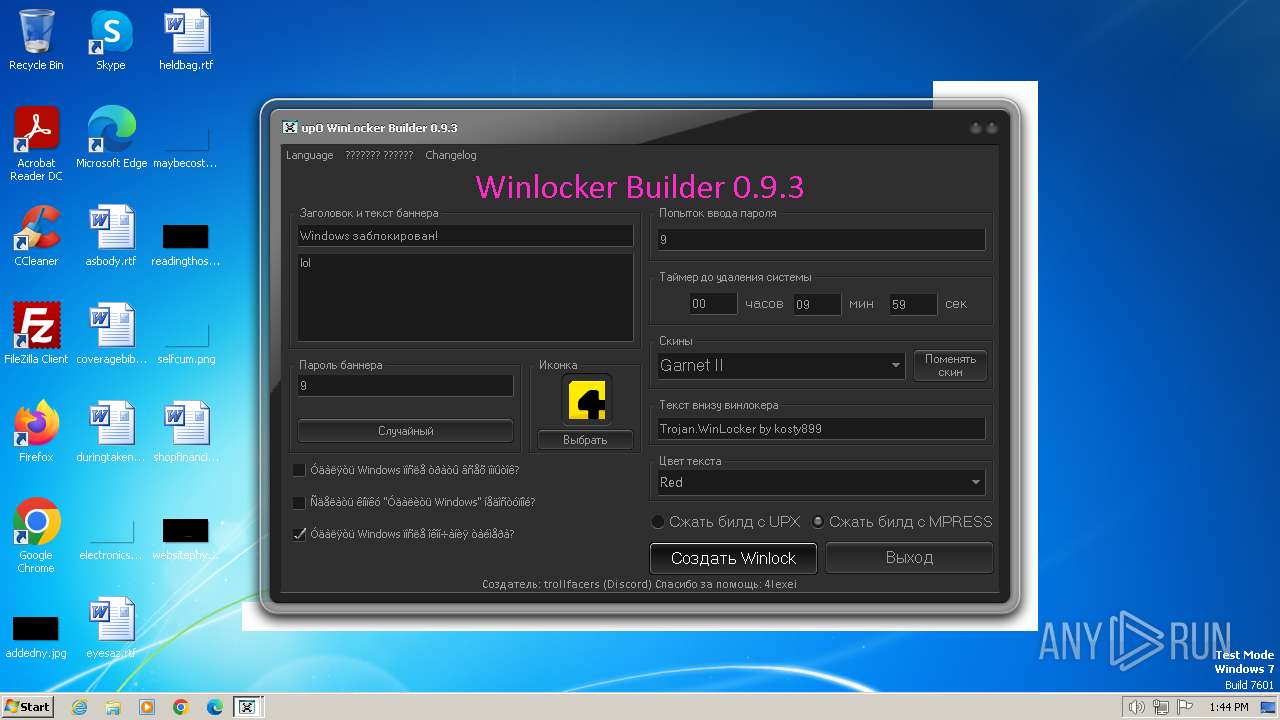Select the heldbag.rtf desktop file
Image resolution: width=1280 pixels, height=720 pixels.
(186, 40)
